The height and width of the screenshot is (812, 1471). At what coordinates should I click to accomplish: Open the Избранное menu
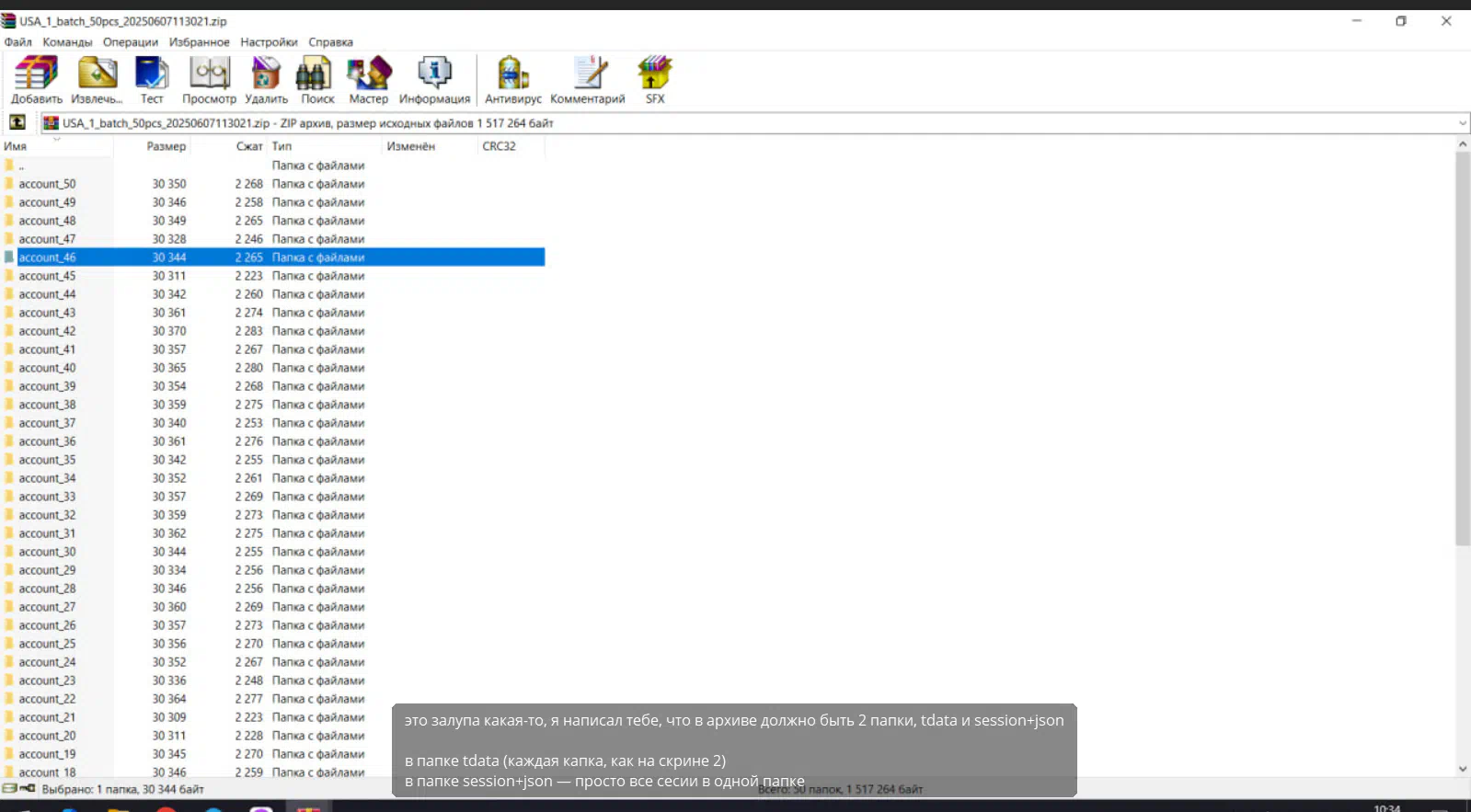click(x=200, y=42)
